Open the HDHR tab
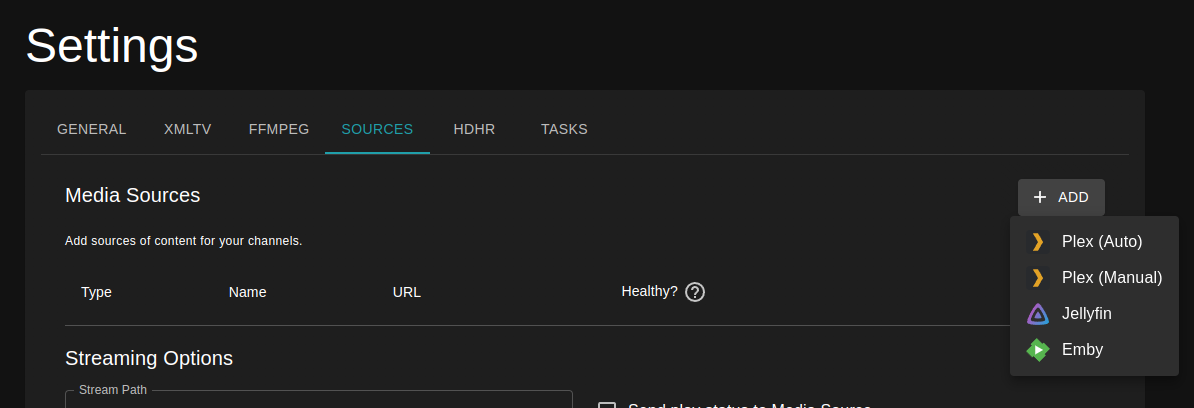1194x408 pixels. (x=474, y=129)
